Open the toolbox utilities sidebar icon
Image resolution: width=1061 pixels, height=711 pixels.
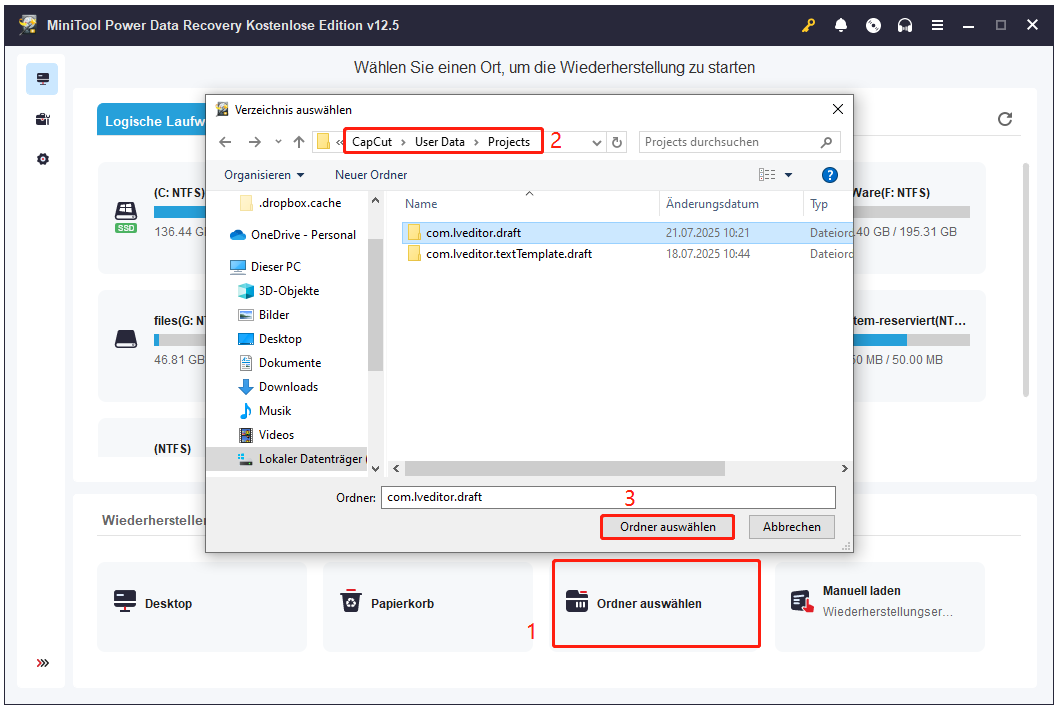coord(43,120)
